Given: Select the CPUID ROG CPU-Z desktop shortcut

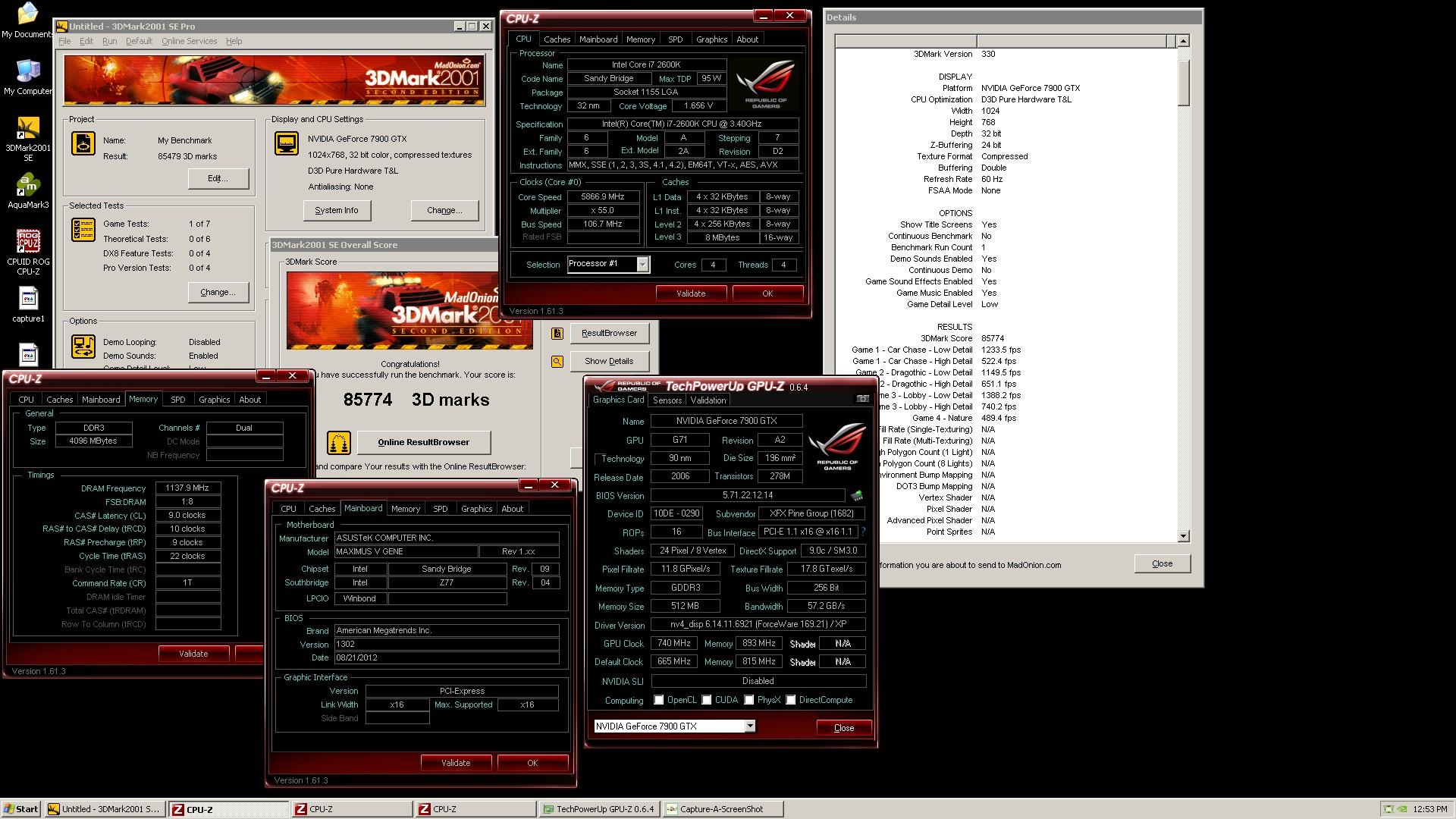Looking at the screenshot, I should tap(28, 253).
